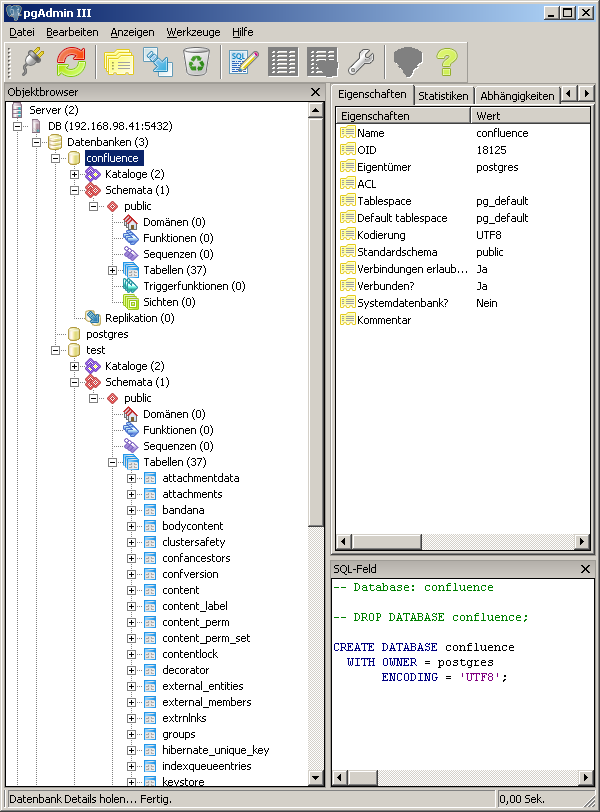
Task: Open the Werkzeuge menu
Action: tap(193, 32)
